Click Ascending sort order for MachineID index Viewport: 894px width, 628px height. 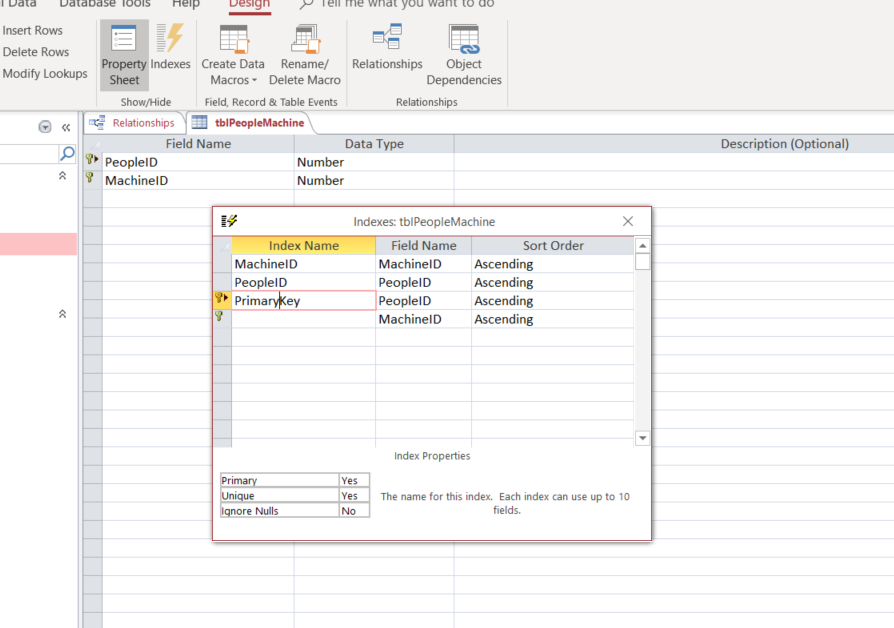click(552, 264)
